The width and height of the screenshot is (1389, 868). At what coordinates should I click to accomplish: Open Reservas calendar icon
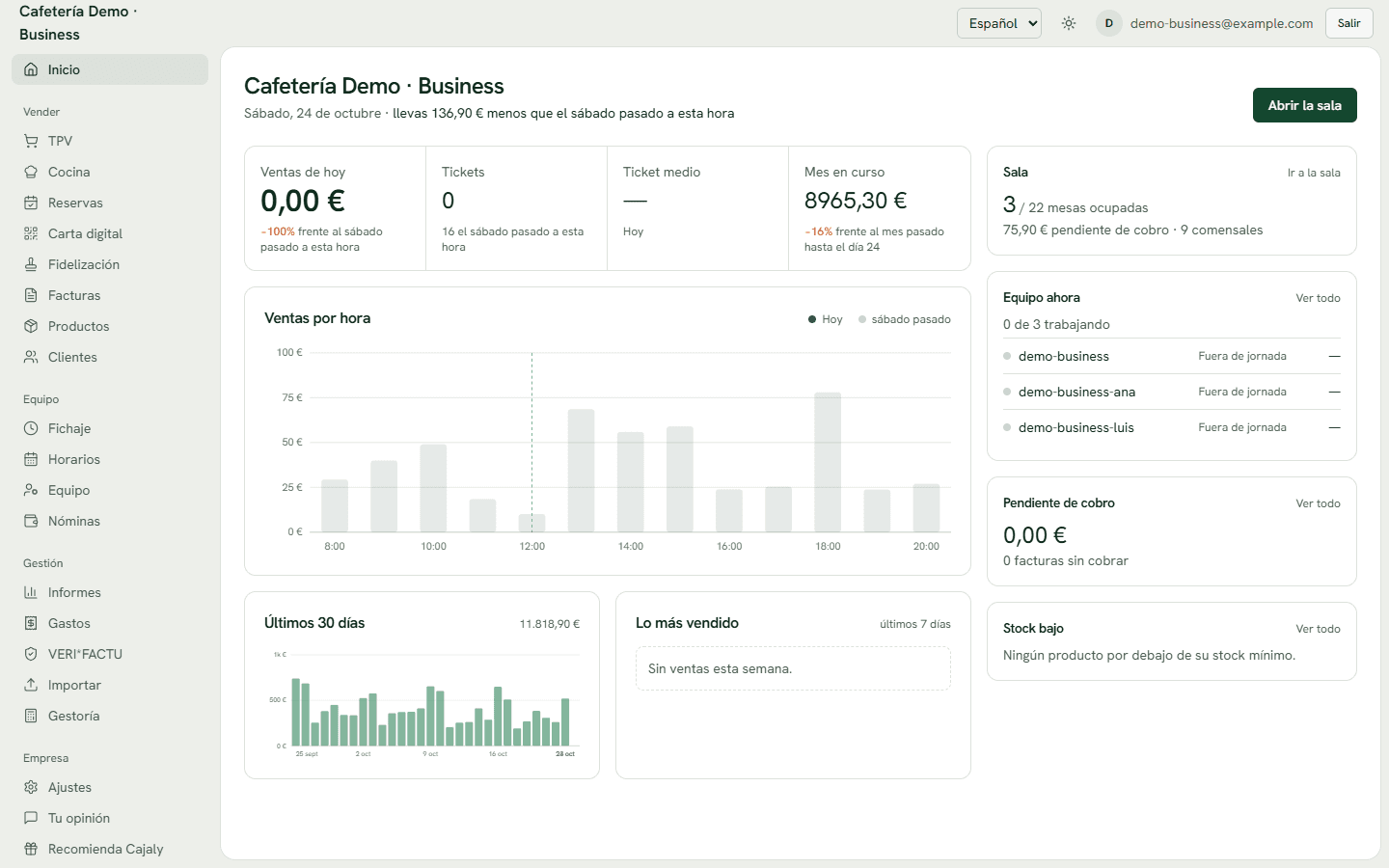coord(31,203)
